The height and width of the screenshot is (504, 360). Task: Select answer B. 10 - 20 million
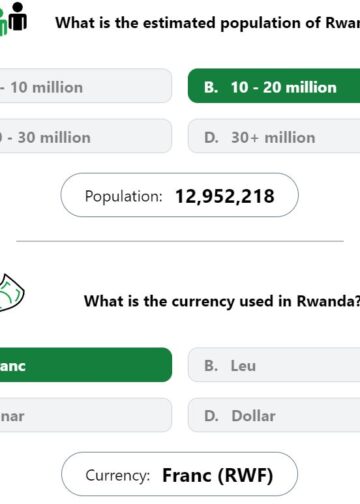[x=274, y=86]
